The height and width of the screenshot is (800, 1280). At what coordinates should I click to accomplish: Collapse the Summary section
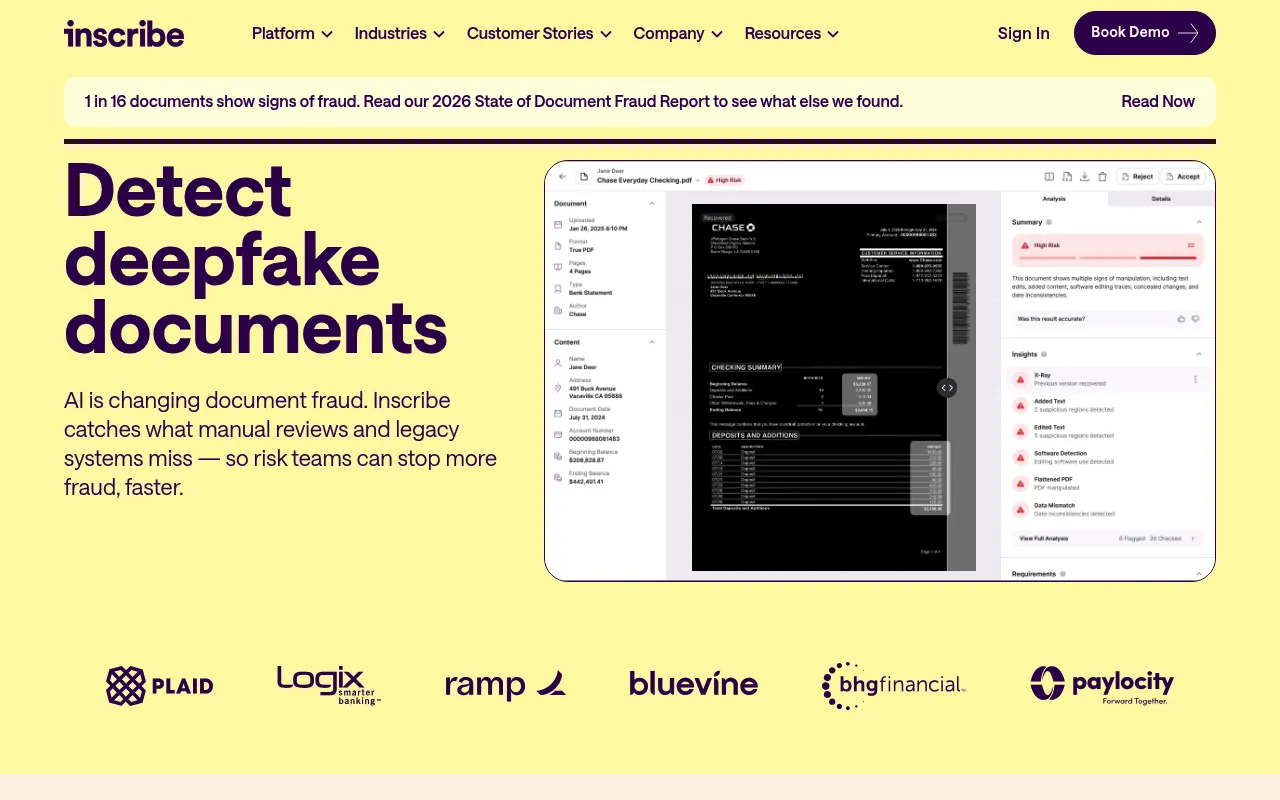tap(1199, 222)
